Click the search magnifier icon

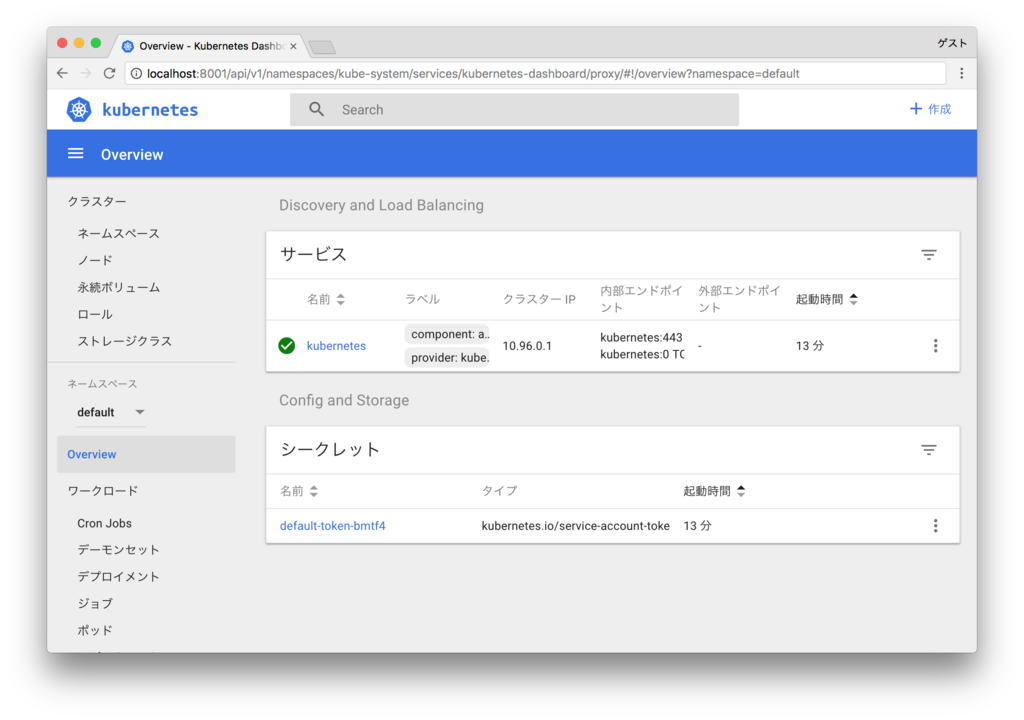click(316, 109)
